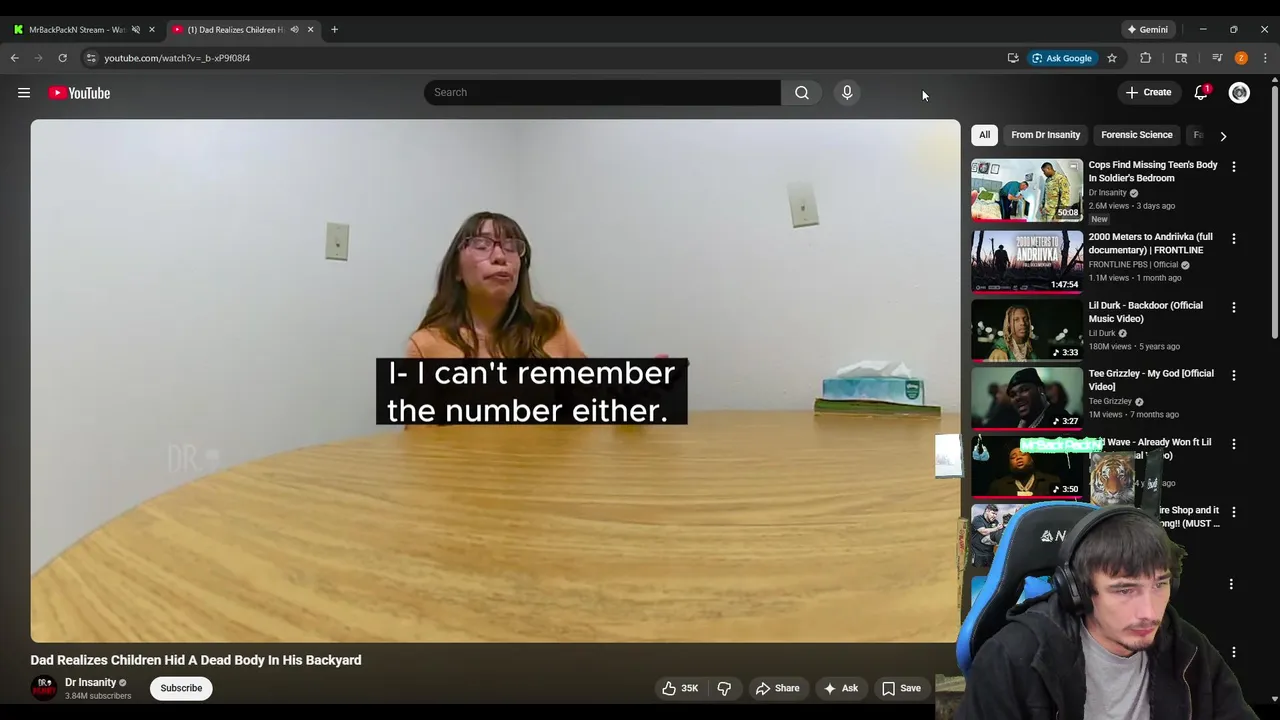Close the YouTube video tab
Viewport: 1280px width, 720px height.
coord(310,30)
